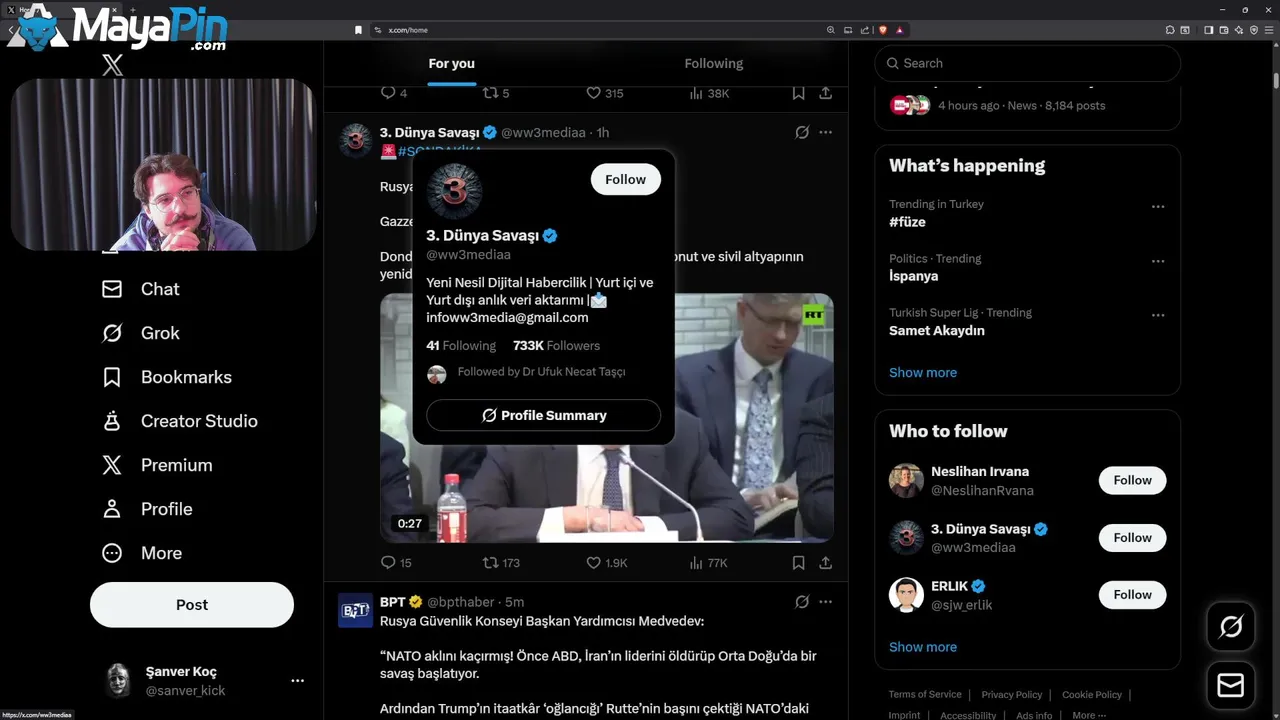Open Followed by Dr Ufuk Necat Taşçı
The width and height of the screenshot is (1280, 720).
pos(541,372)
